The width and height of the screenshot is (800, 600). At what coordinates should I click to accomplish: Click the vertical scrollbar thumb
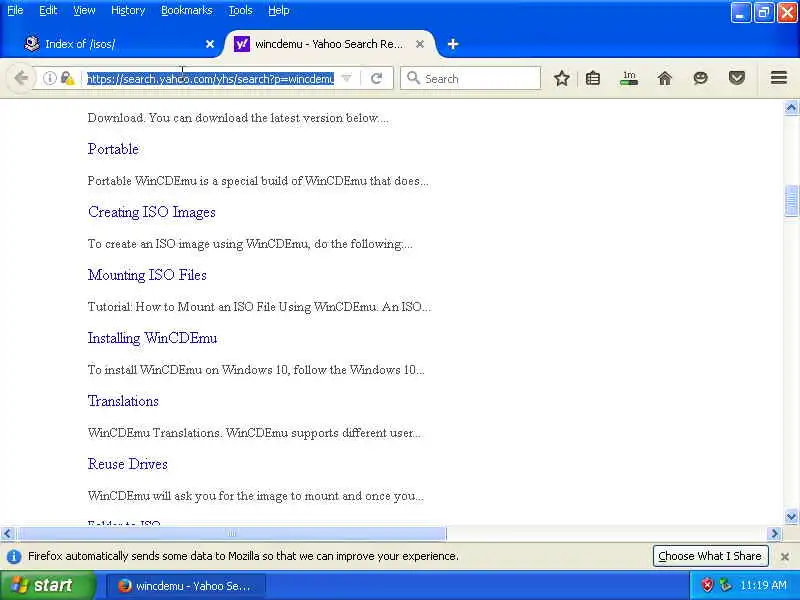click(791, 202)
